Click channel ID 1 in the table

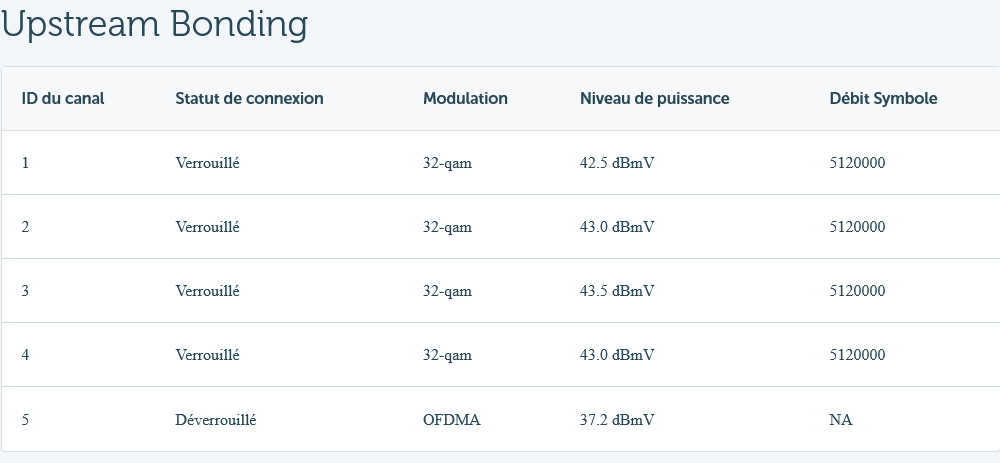click(25, 163)
